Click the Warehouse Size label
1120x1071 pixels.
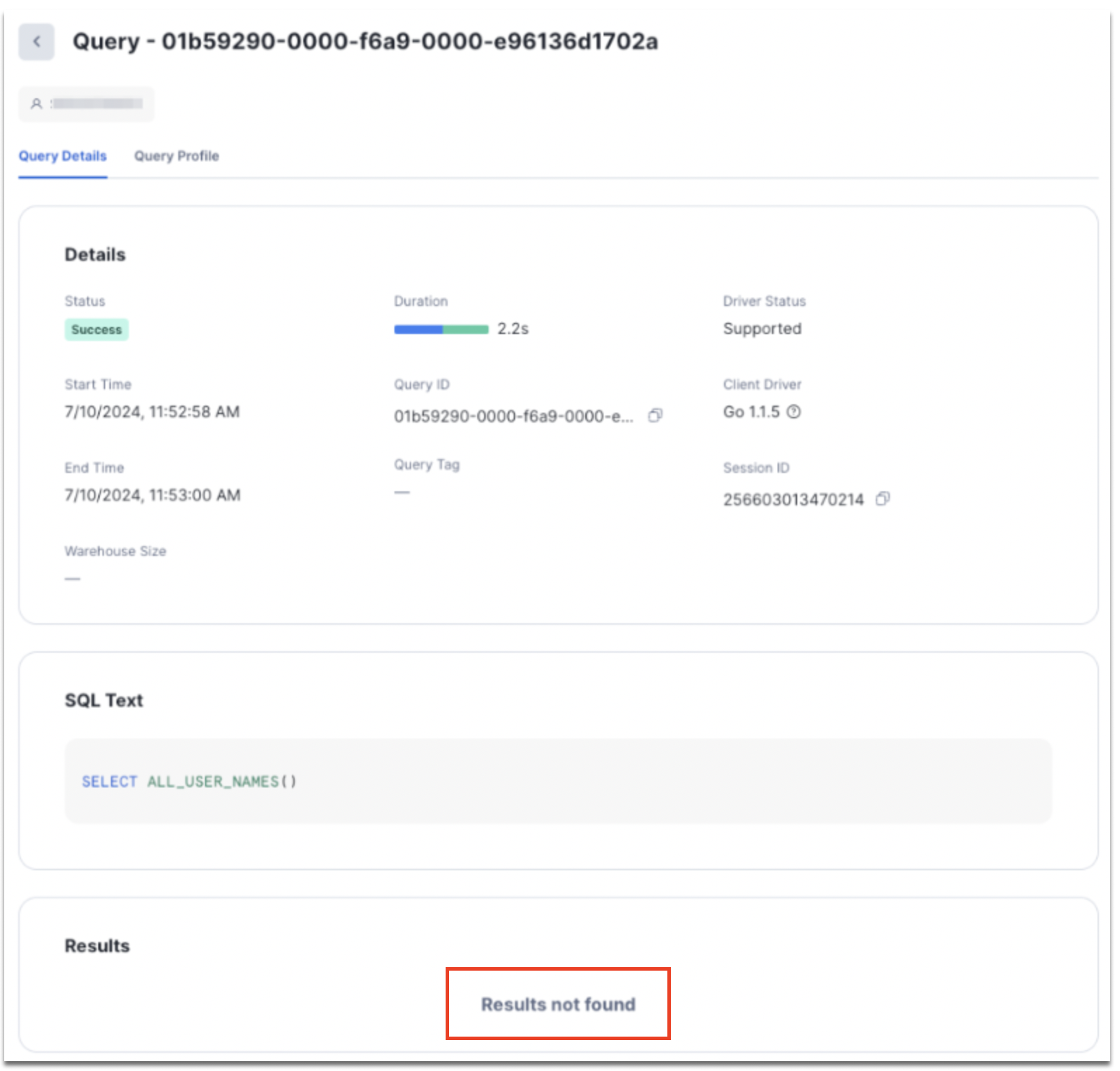pos(116,551)
